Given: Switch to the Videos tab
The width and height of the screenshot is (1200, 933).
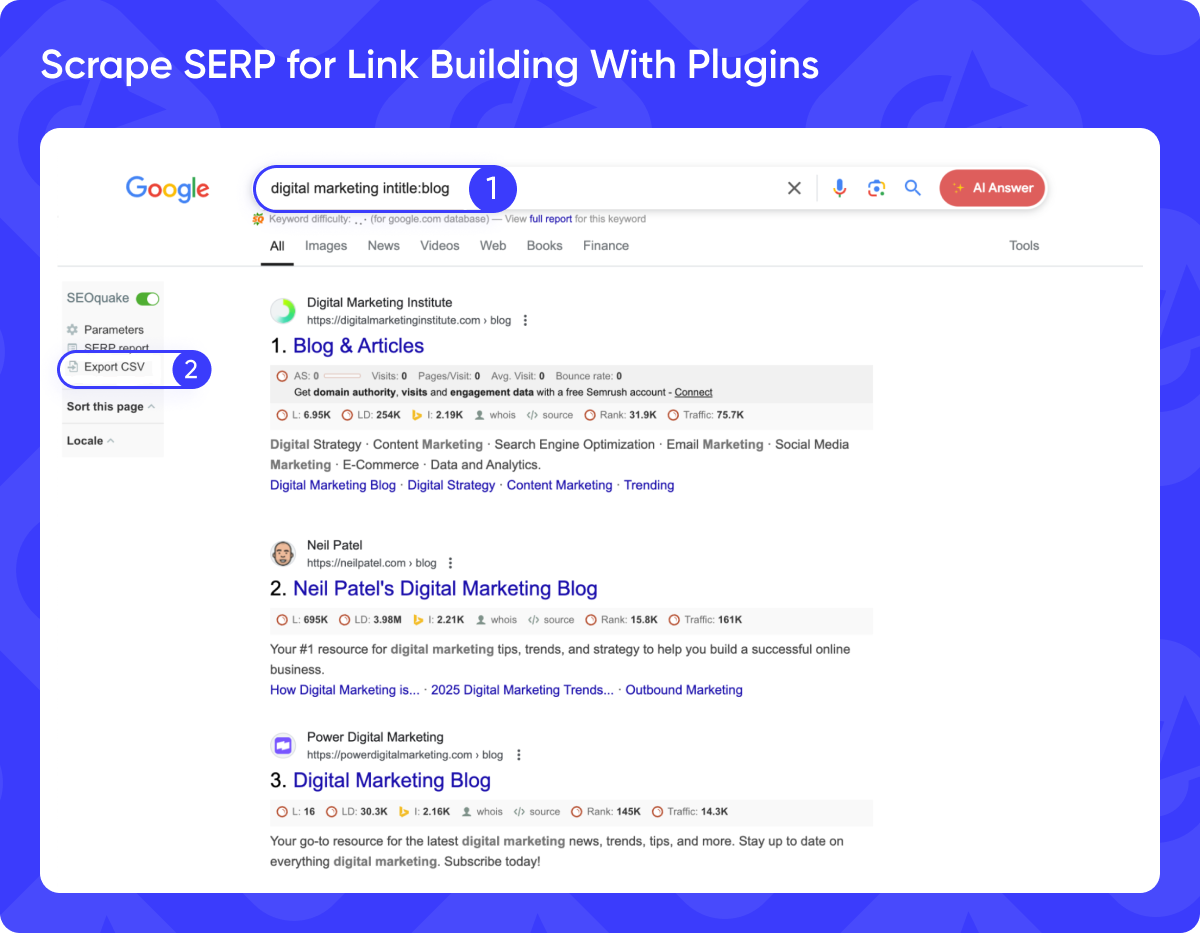Looking at the screenshot, I should [440, 246].
